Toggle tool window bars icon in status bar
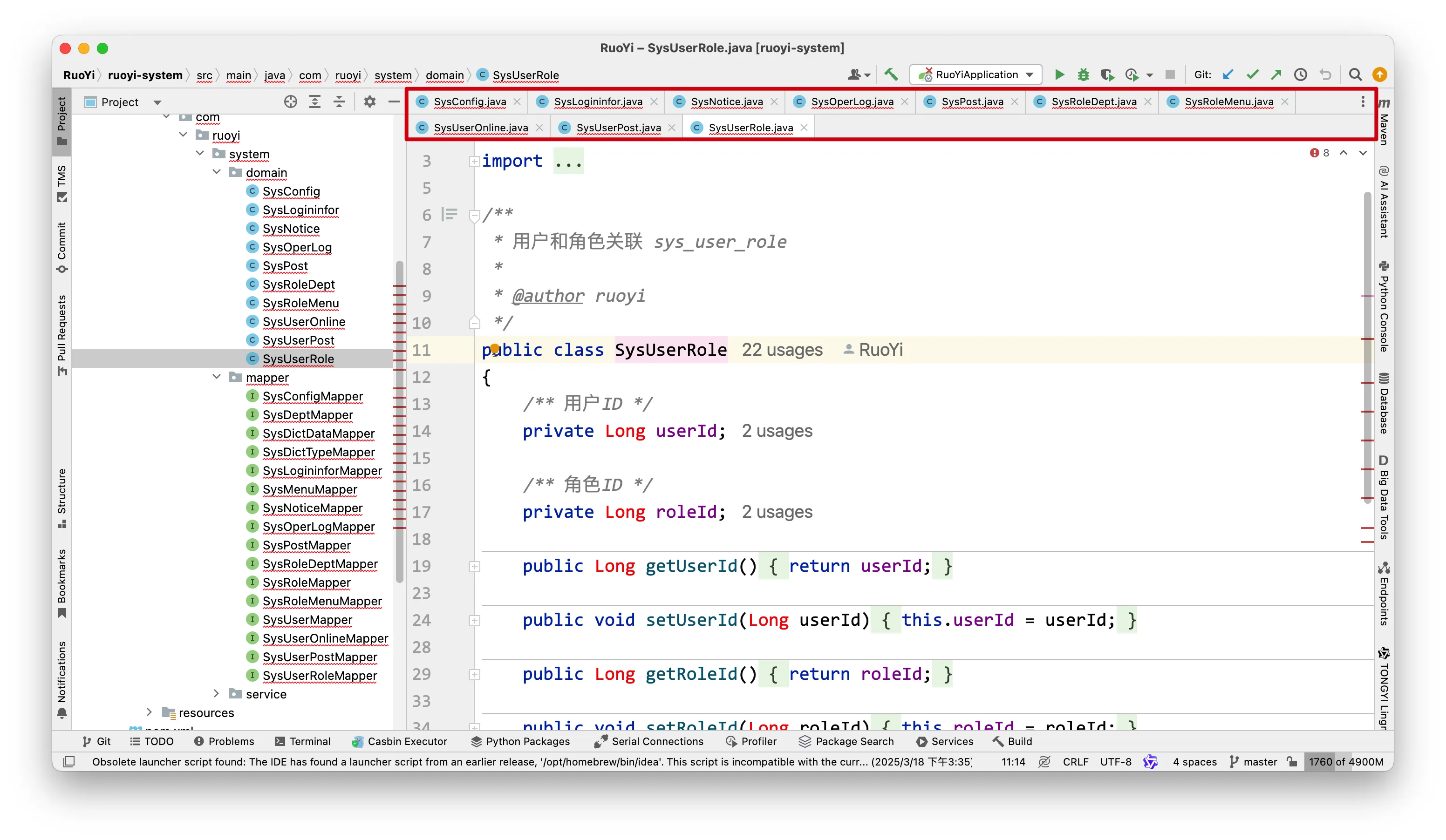 [69, 761]
